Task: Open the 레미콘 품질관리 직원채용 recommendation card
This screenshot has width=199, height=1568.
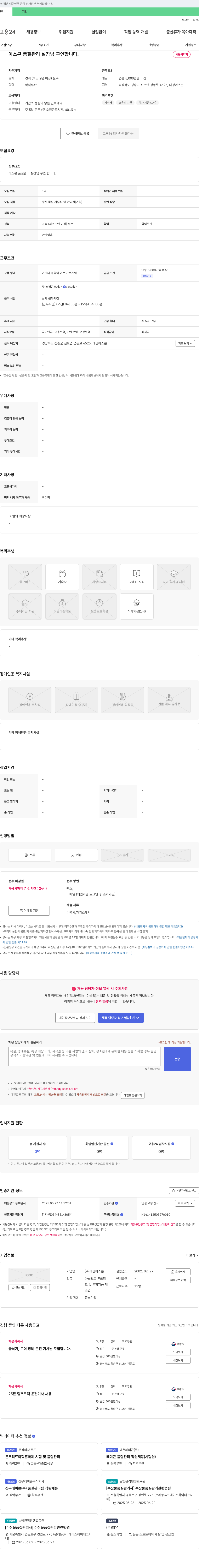Action: [x=150, y=1457]
